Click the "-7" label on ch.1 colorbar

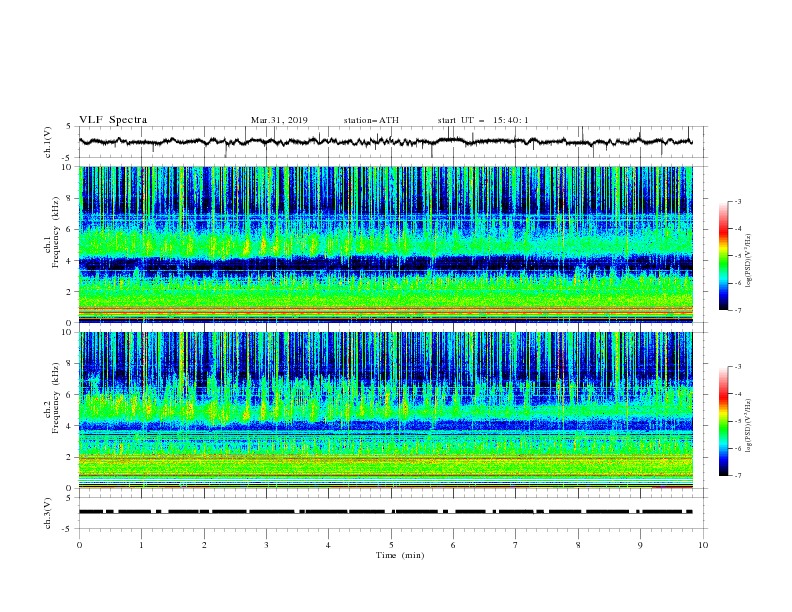click(x=738, y=310)
